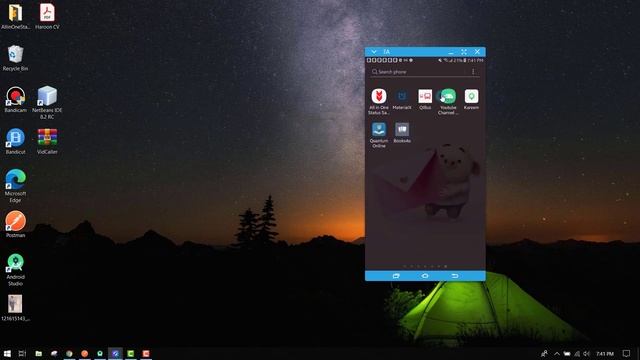
Task: Switch to Postman on the taskbar
Action: click(84, 353)
